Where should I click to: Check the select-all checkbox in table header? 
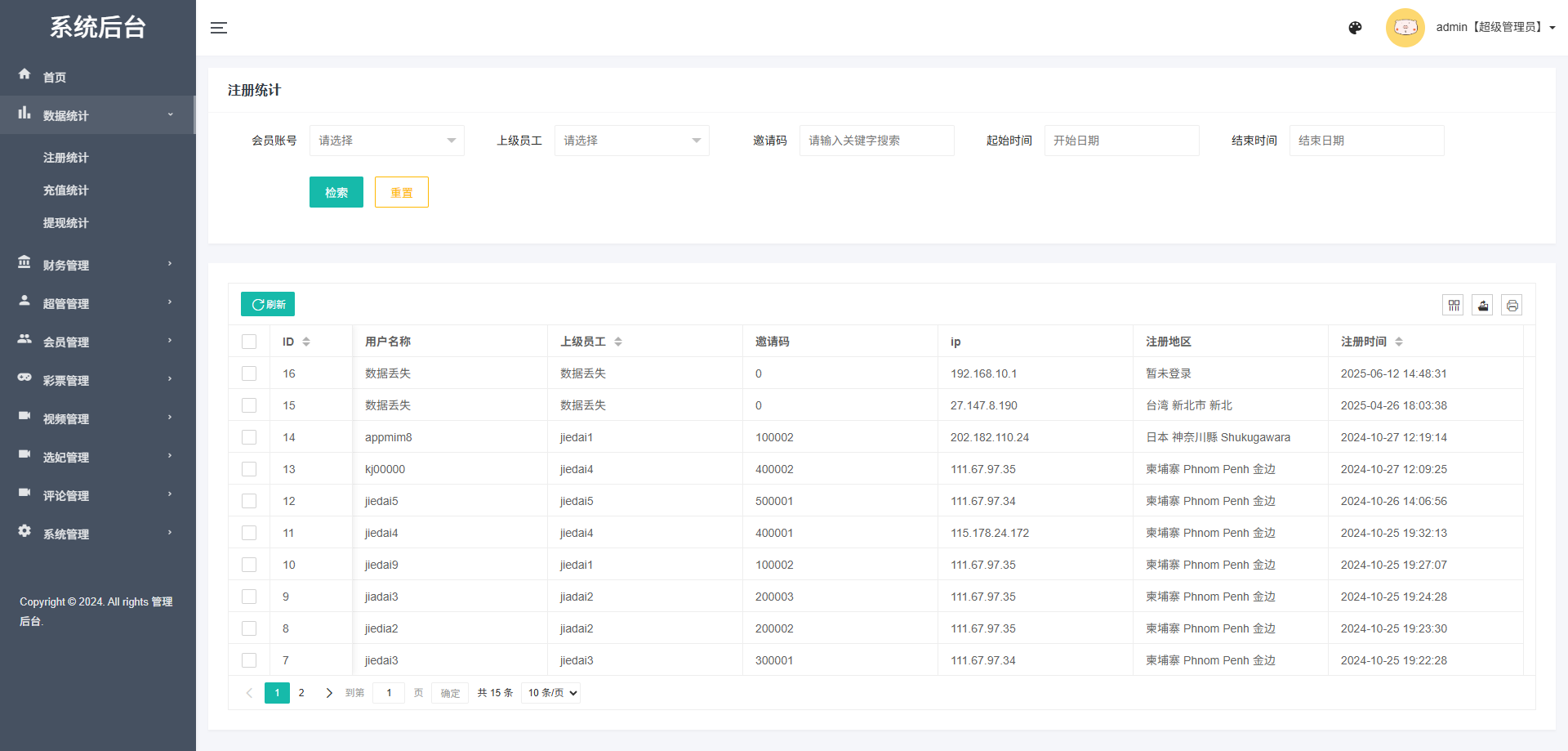(249, 342)
